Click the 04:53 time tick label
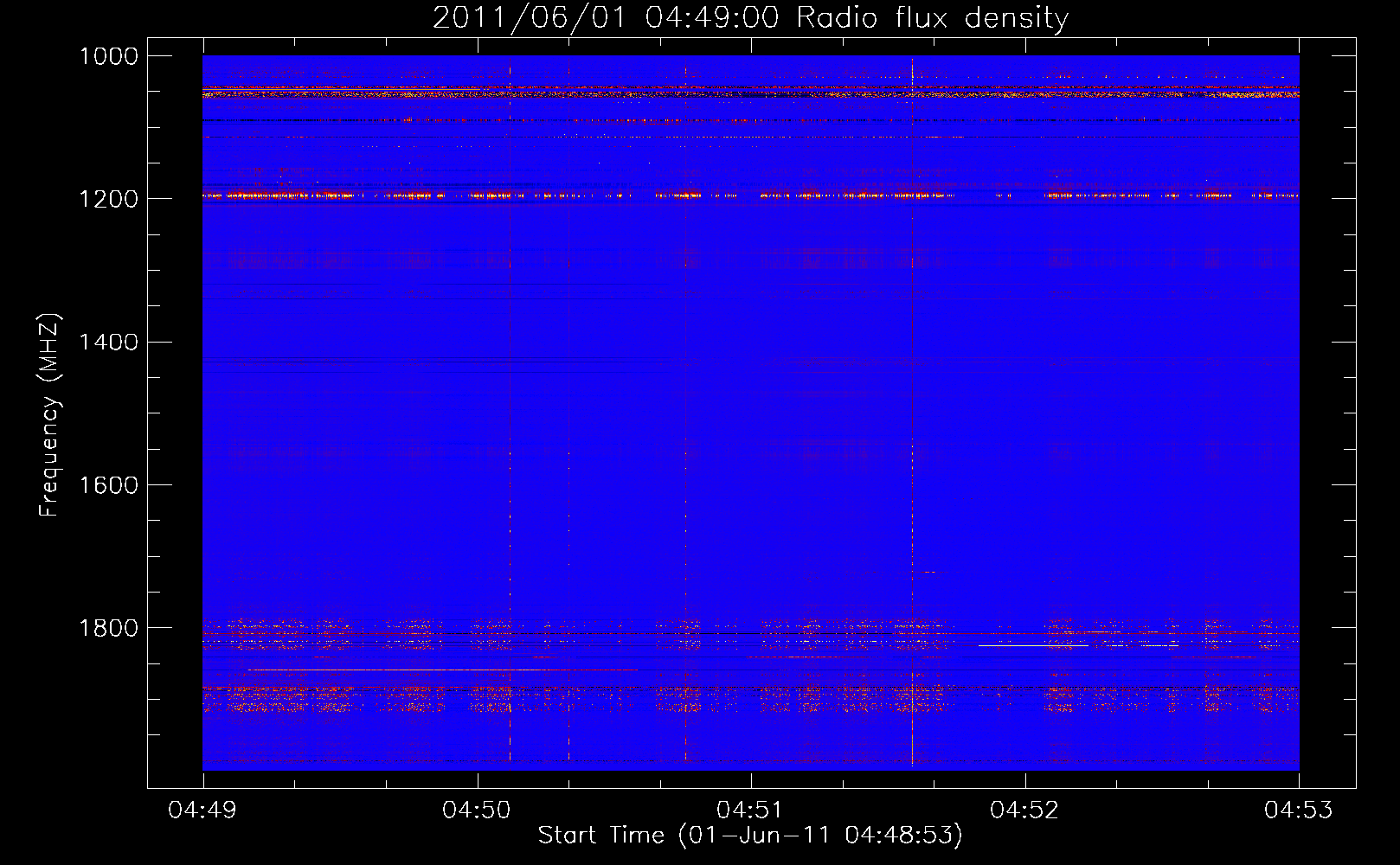The image size is (1400, 865). [1299, 811]
